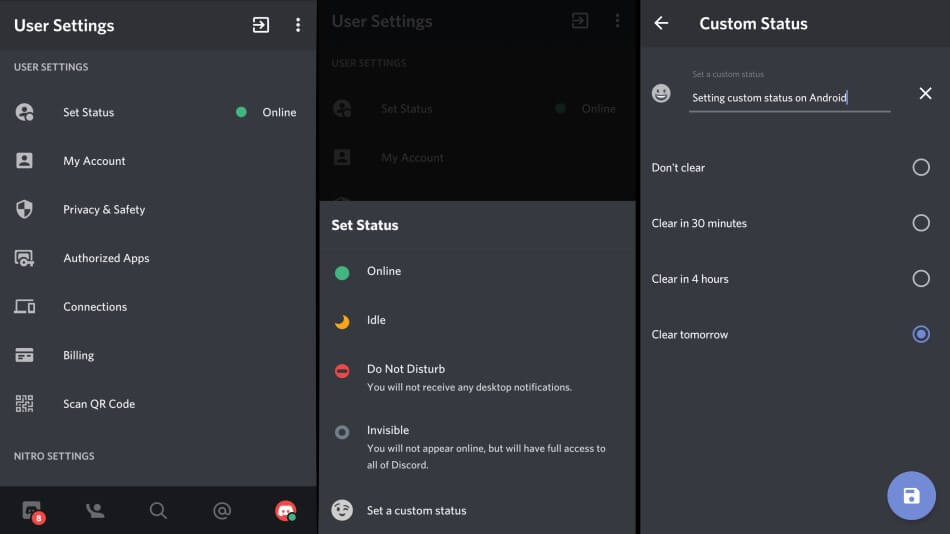Click the Clear in 30 minutes label
Viewport: 950px width, 534px height.
click(699, 223)
